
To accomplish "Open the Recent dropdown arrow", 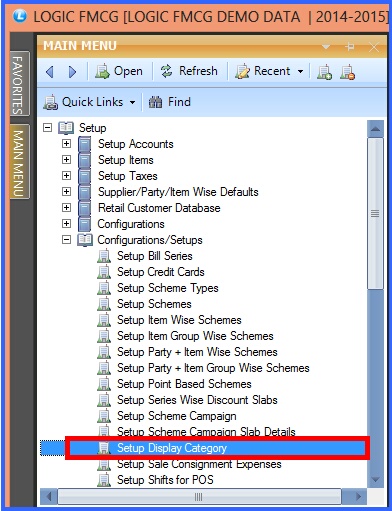I will (x=300, y=71).
